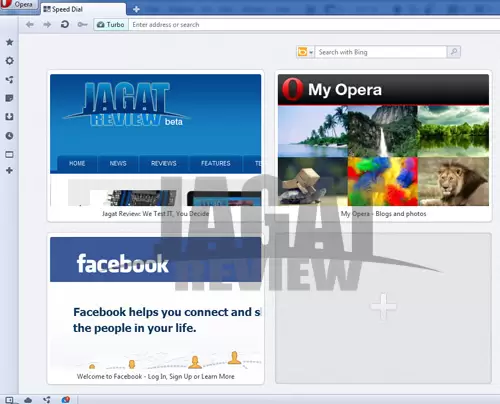Viewport: 500px width, 404px height.
Task: Open Widgets panel gear icon in sidebar
Action: 9,61
